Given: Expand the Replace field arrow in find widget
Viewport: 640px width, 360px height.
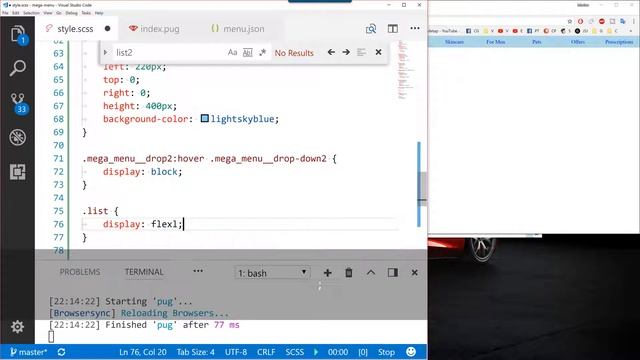Looking at the screenshot, I should 105,52.
